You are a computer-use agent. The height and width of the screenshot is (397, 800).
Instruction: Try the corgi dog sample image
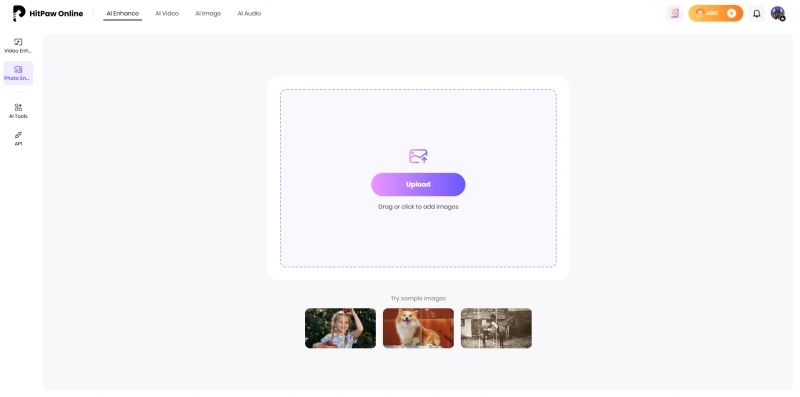pos(418,328)
